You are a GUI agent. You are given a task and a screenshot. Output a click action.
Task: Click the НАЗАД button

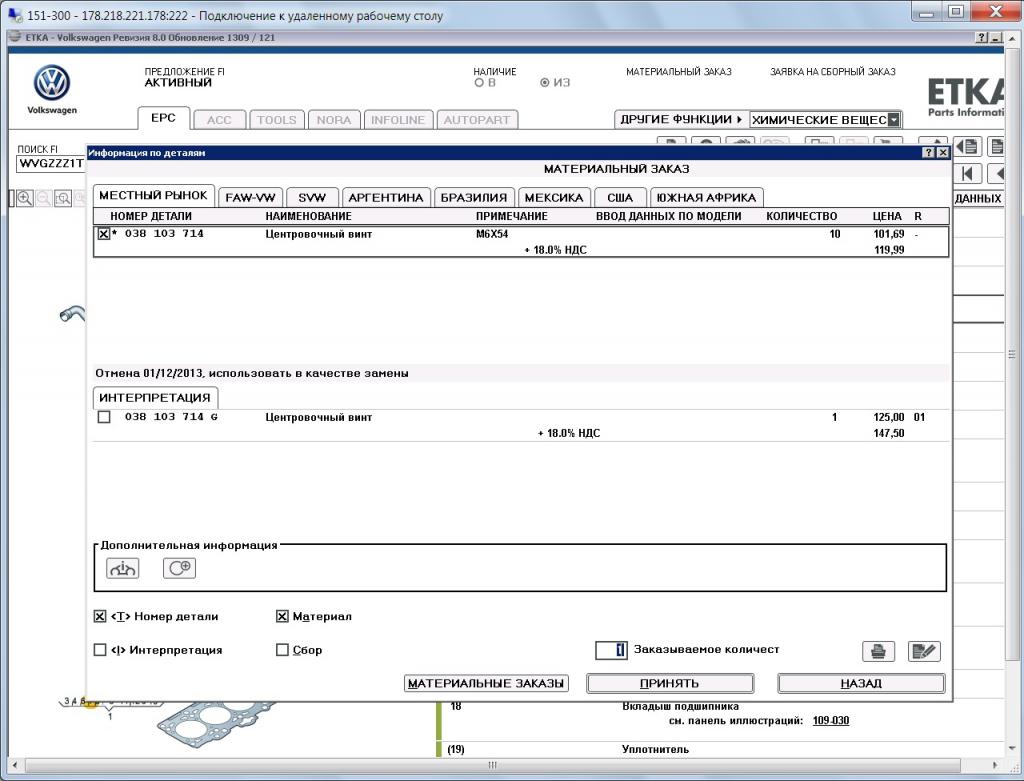click(x=861, y=683)
